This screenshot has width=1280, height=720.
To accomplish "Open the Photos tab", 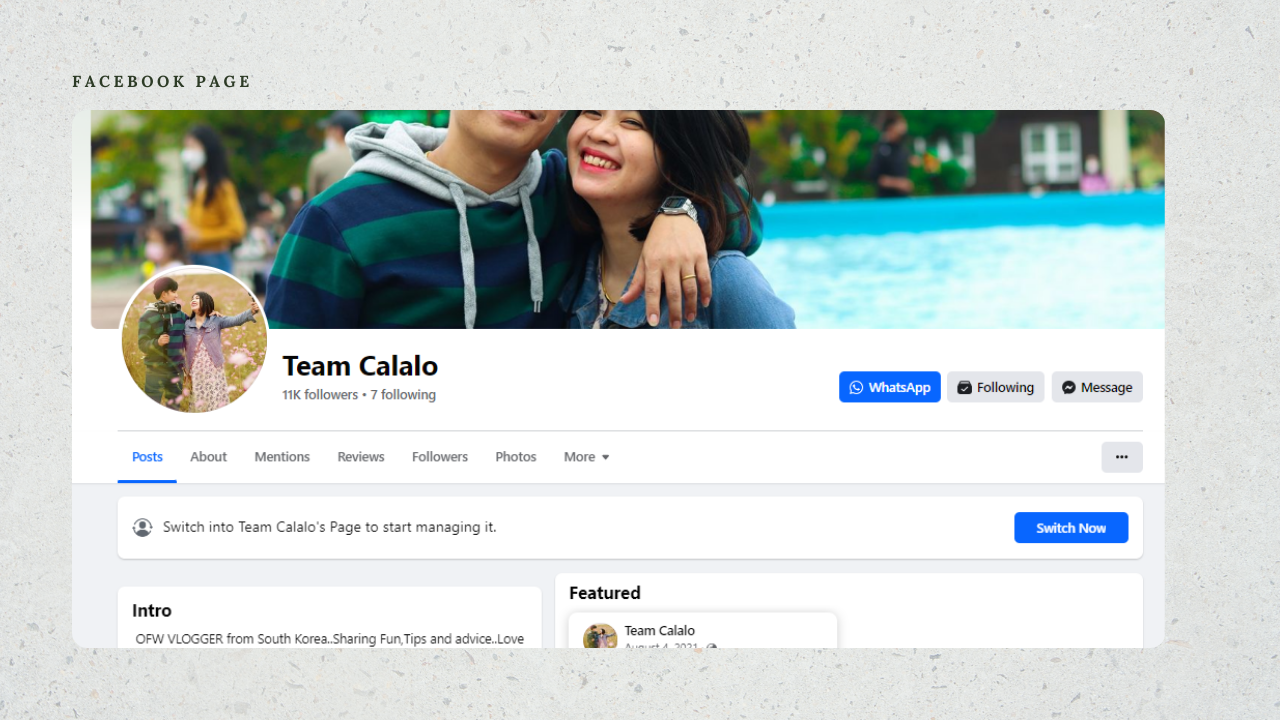I will tap(516, 457).
